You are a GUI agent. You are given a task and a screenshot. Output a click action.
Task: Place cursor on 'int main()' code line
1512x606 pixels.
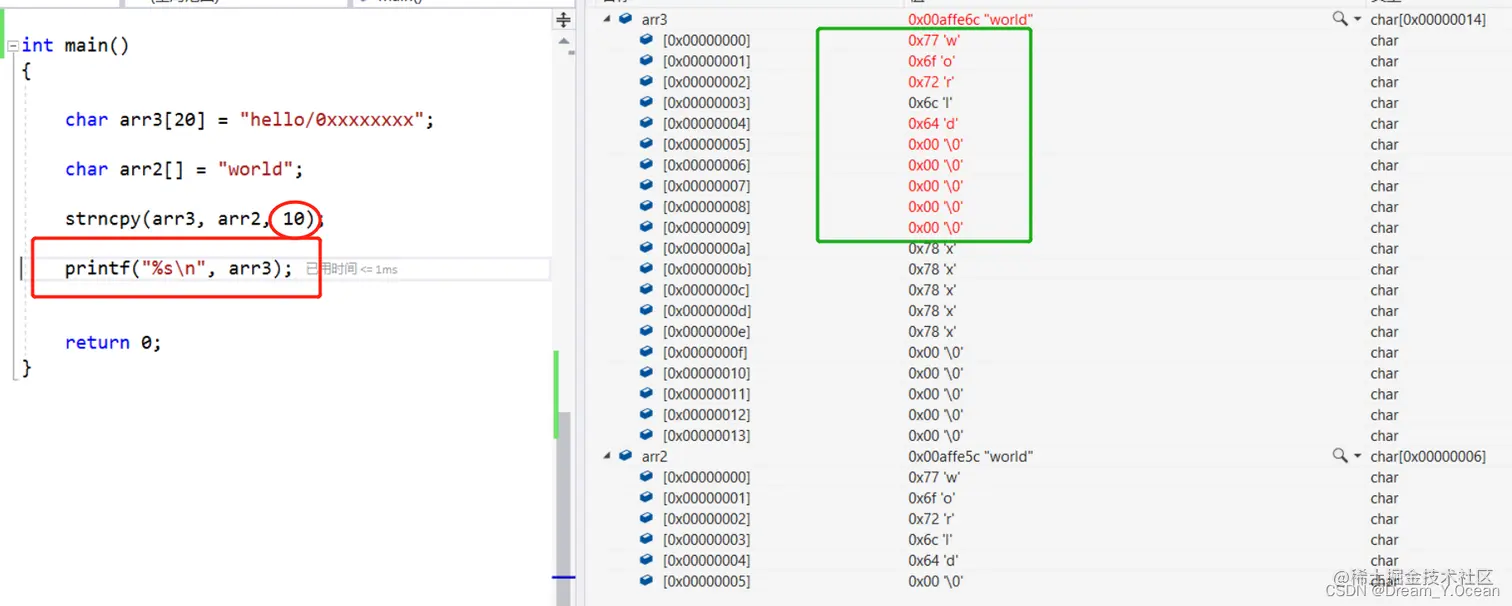tap(76, 45)
